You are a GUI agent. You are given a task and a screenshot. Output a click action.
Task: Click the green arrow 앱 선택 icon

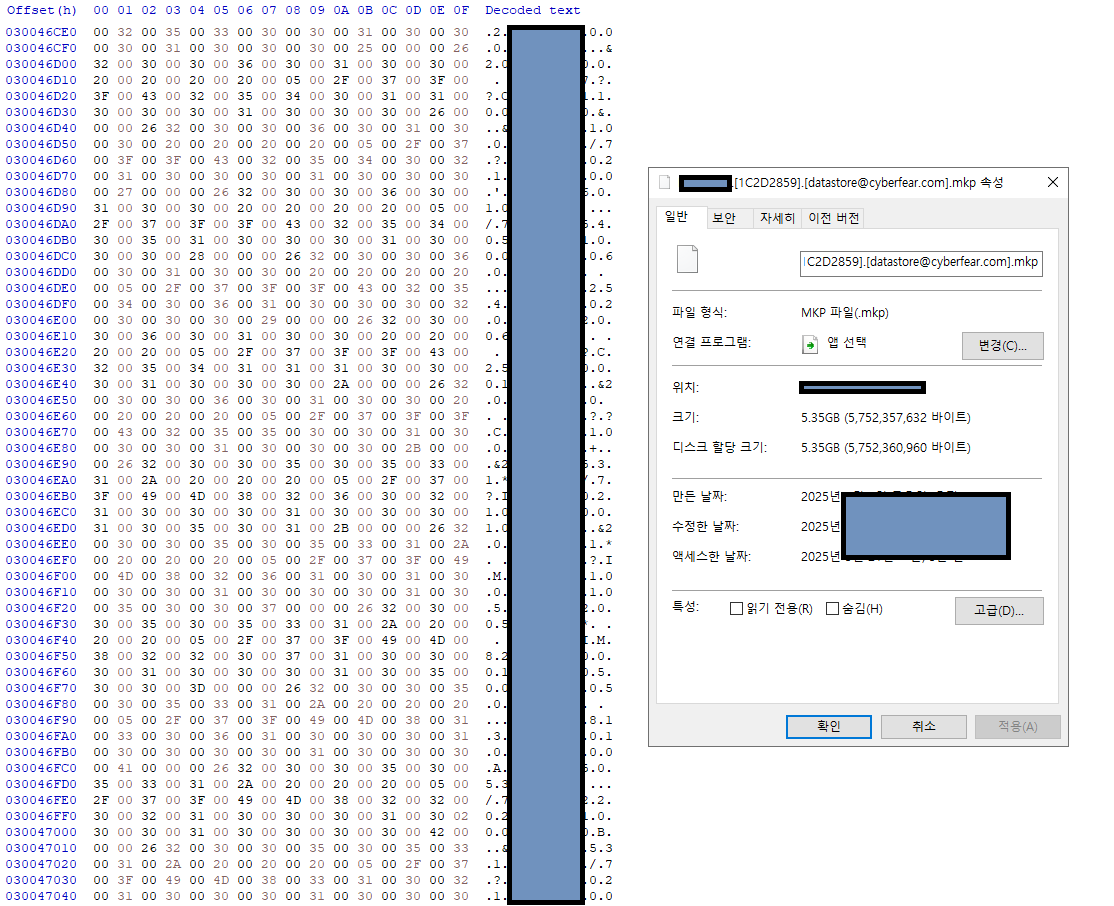point(811,344)
